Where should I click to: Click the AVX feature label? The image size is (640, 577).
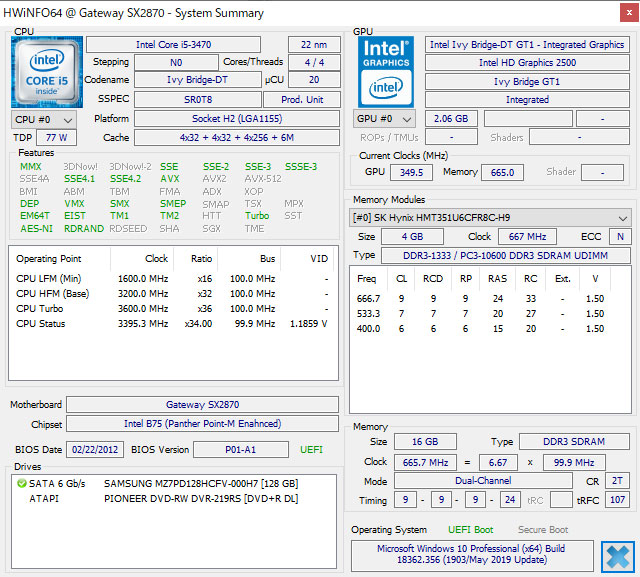pos(170,179)
